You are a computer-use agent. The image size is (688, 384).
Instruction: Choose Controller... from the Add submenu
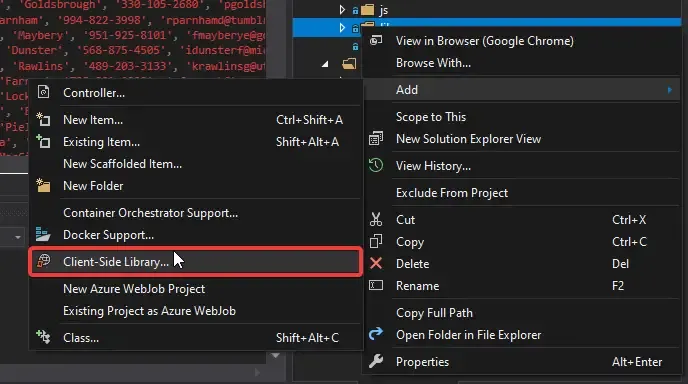coord(195,93)
